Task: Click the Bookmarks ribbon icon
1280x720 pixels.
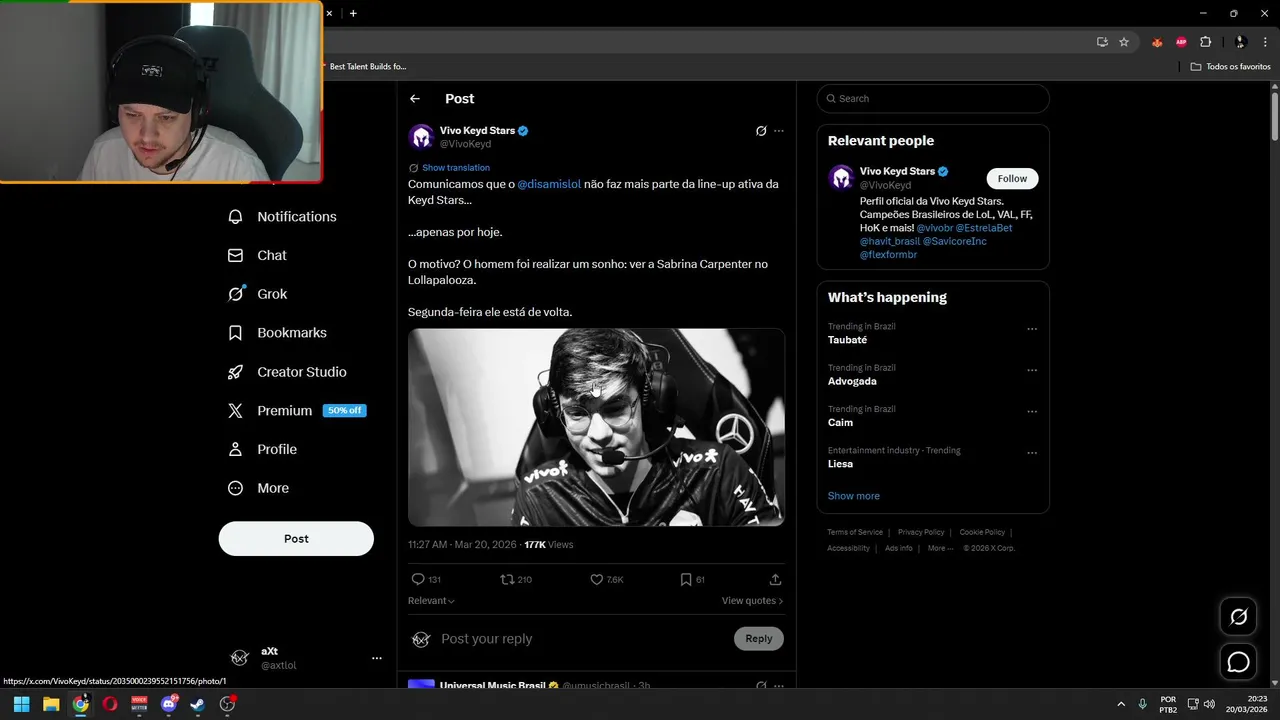Action: point(236,333)
